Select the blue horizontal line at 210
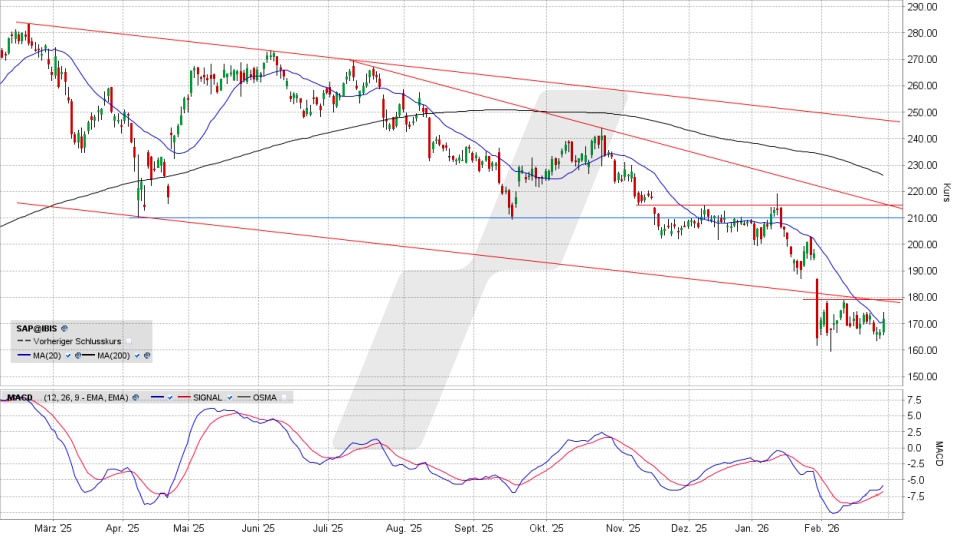The height and width of the screenshot is (540, 960). click(300, 217)
